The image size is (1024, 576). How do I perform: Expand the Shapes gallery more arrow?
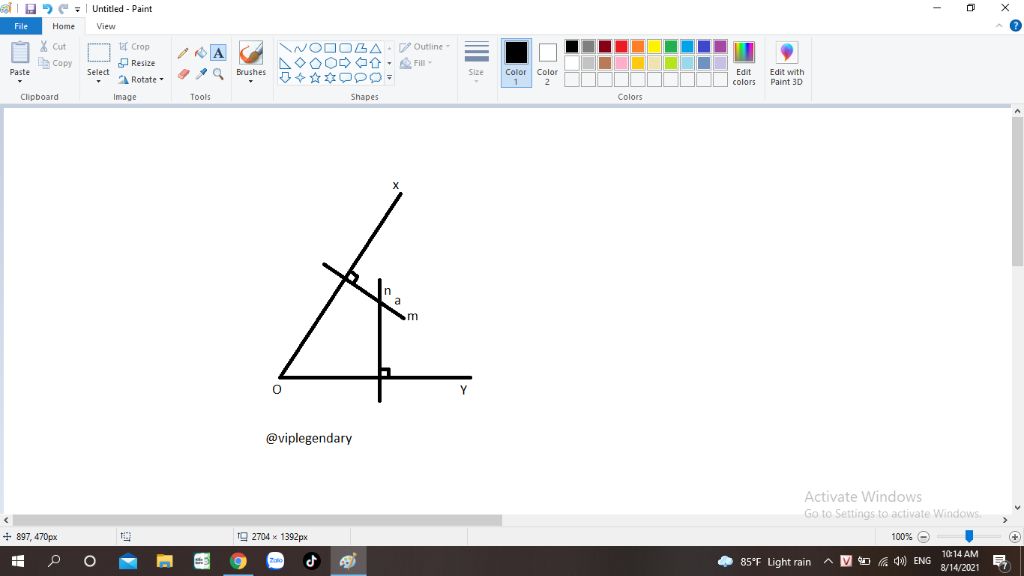click(389, 78)
